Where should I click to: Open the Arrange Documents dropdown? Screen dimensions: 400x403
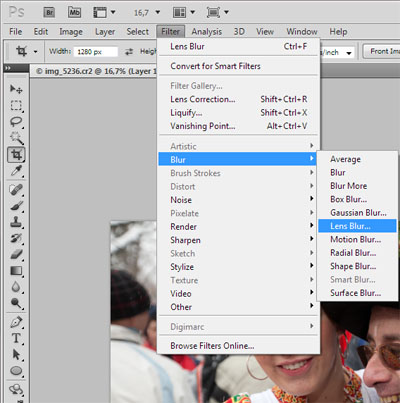[x=184, y=13]
